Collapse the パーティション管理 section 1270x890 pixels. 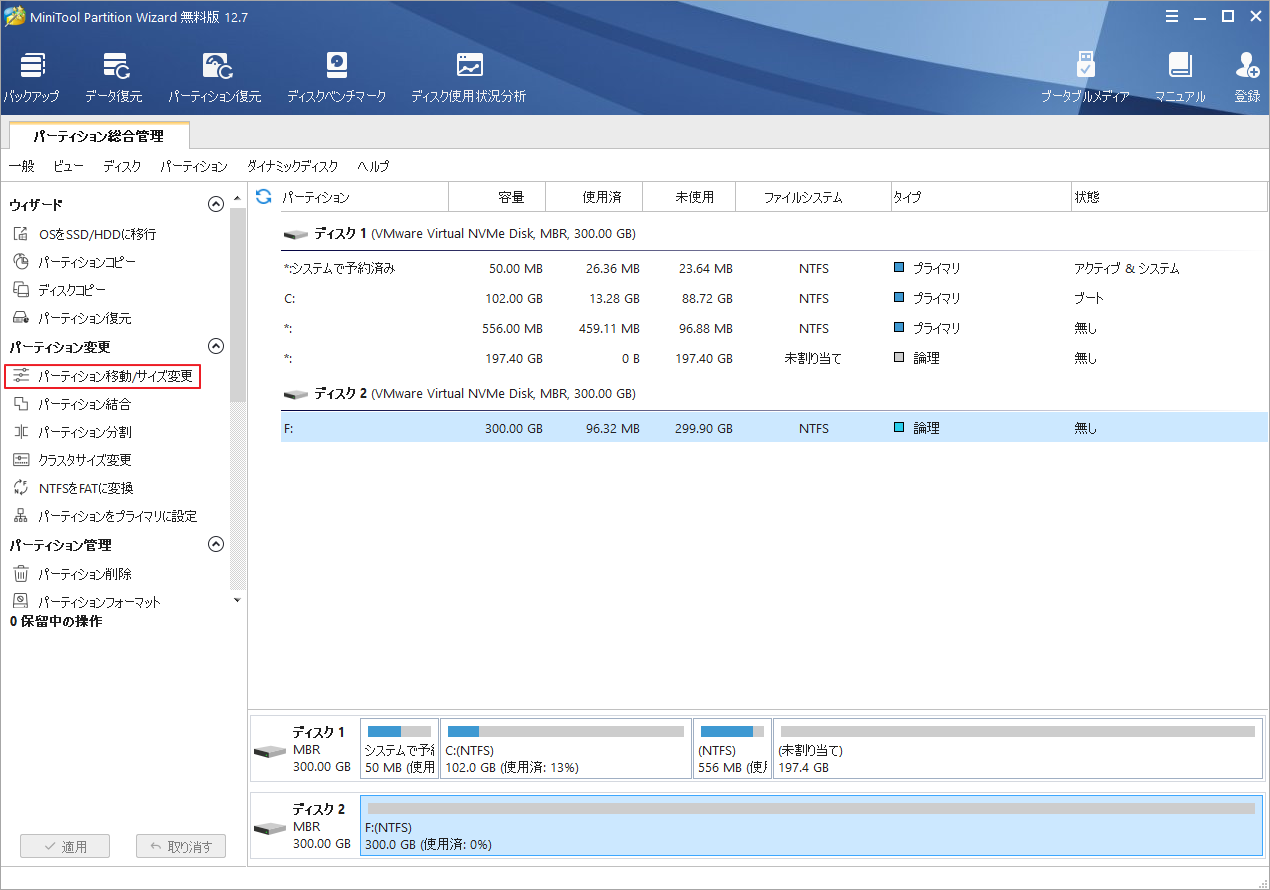point(215,544)
